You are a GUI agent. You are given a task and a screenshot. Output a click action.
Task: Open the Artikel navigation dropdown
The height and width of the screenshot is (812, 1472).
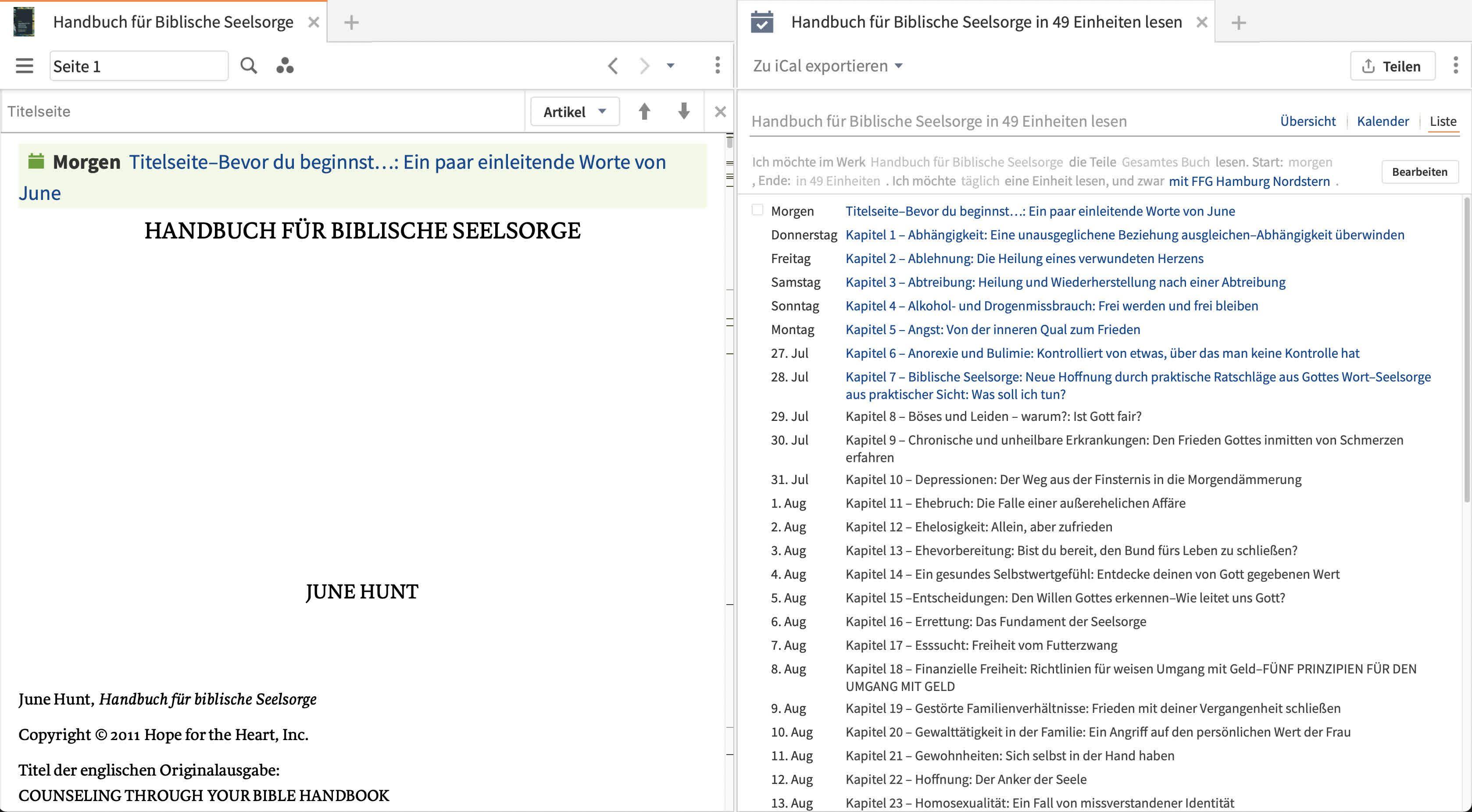point(575,111)
